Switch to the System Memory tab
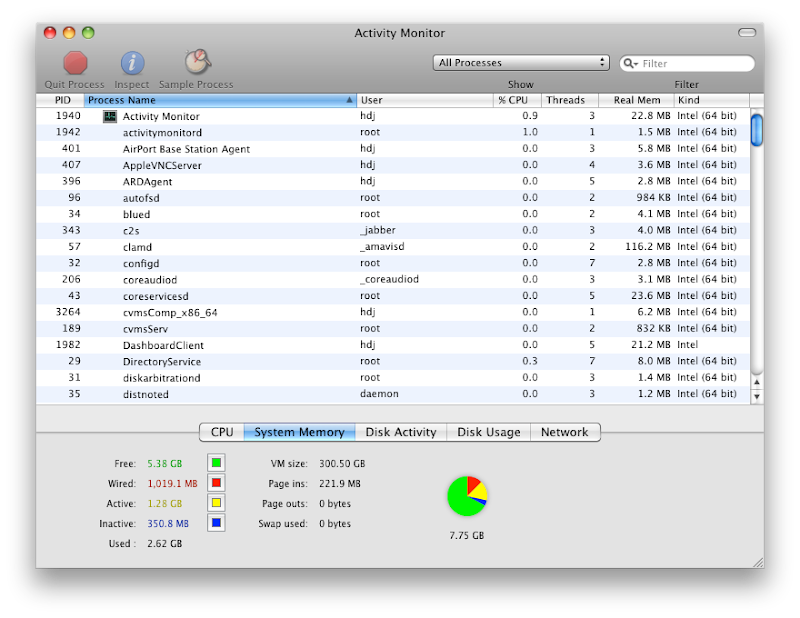 299,432
